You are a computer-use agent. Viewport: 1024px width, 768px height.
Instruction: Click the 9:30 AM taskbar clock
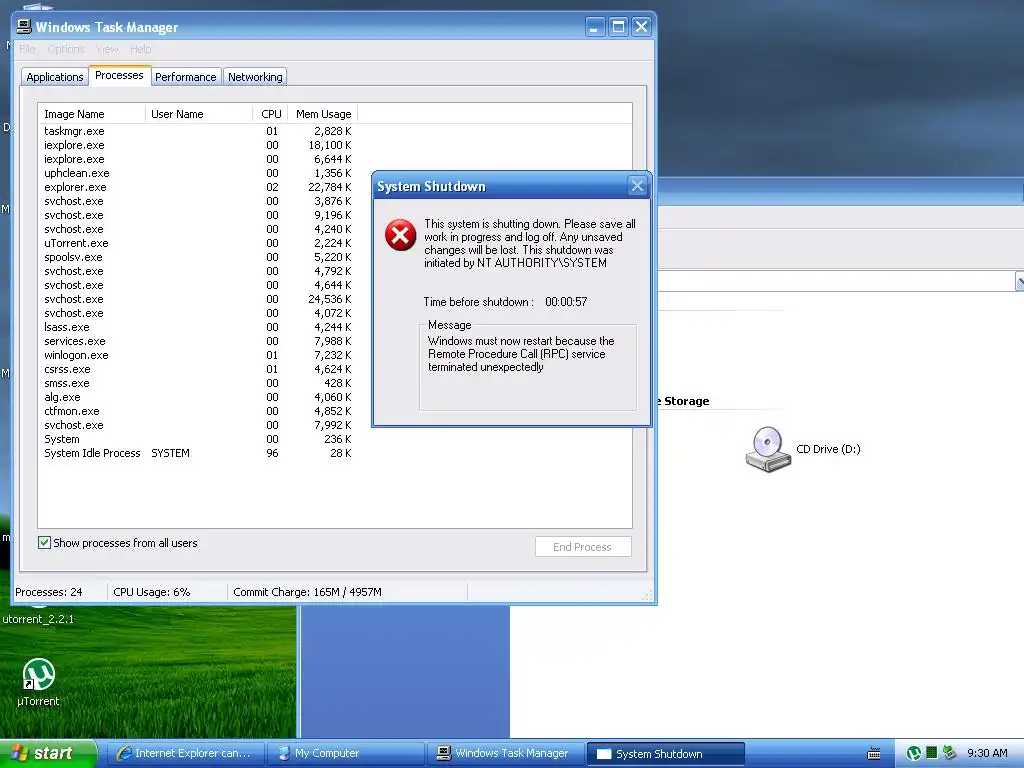[987, 753]
